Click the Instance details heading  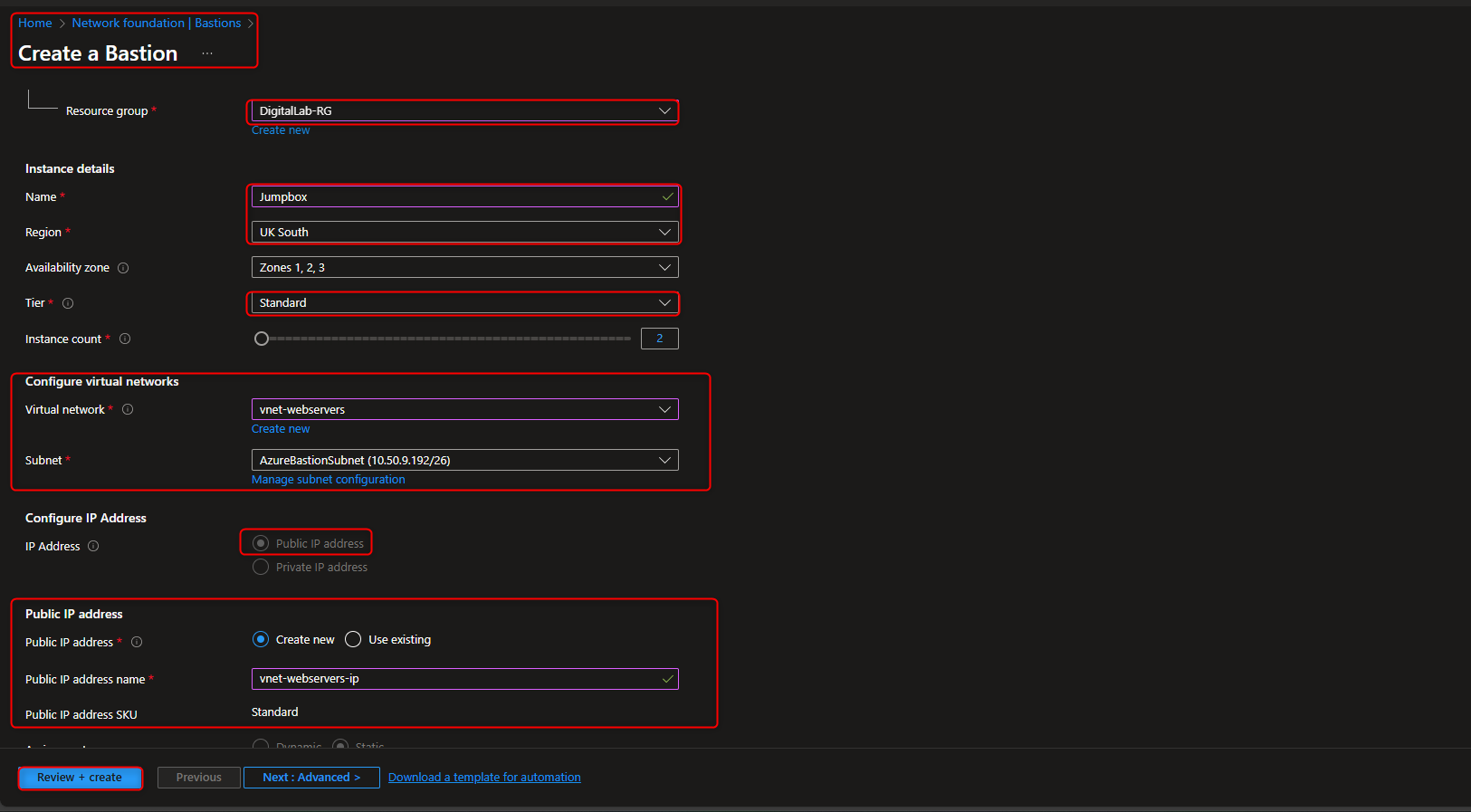(x=70, y=169)
